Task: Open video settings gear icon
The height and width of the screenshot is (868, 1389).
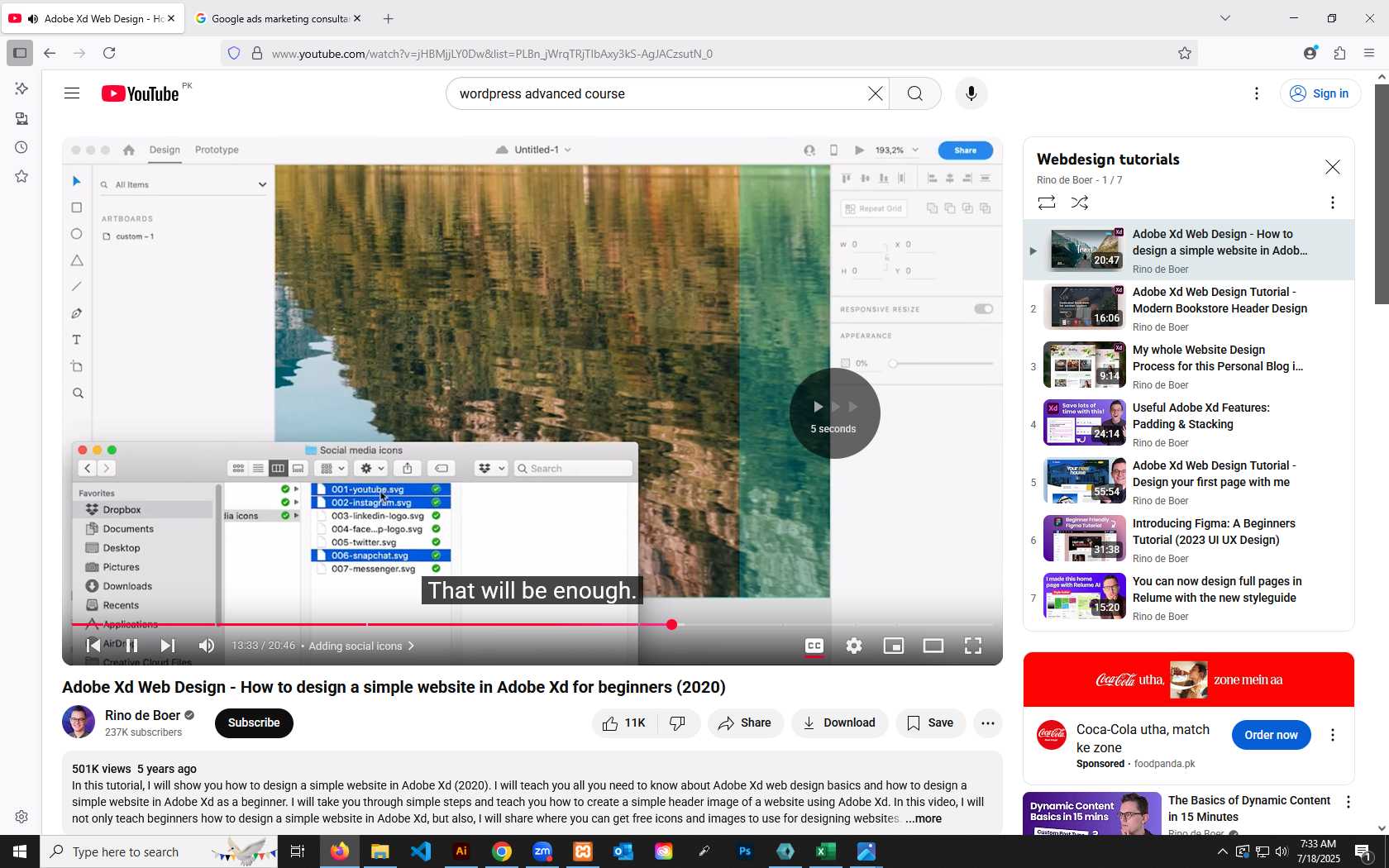Action: point(854,646)
